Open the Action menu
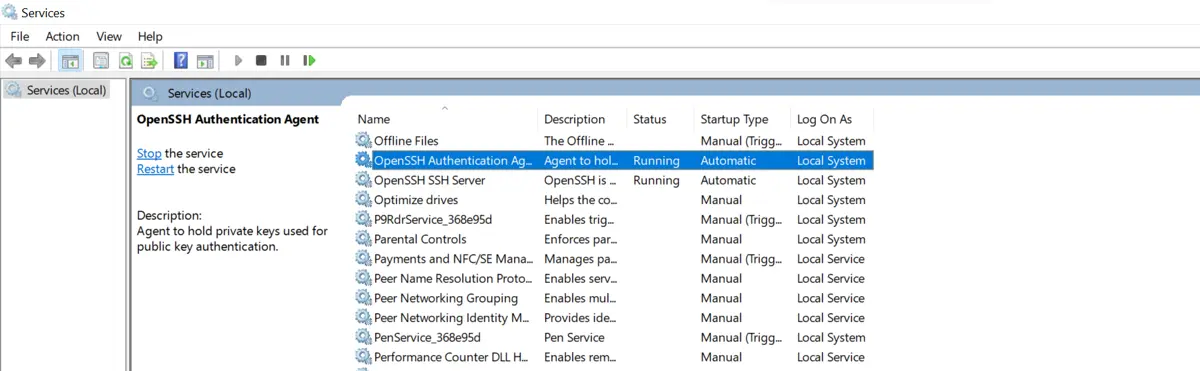 tap(63, 36)
